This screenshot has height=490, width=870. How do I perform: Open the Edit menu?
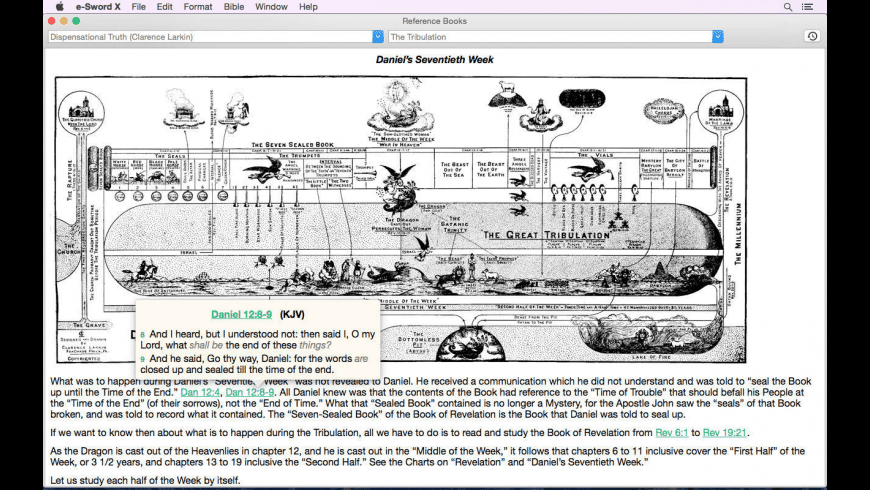164,7
